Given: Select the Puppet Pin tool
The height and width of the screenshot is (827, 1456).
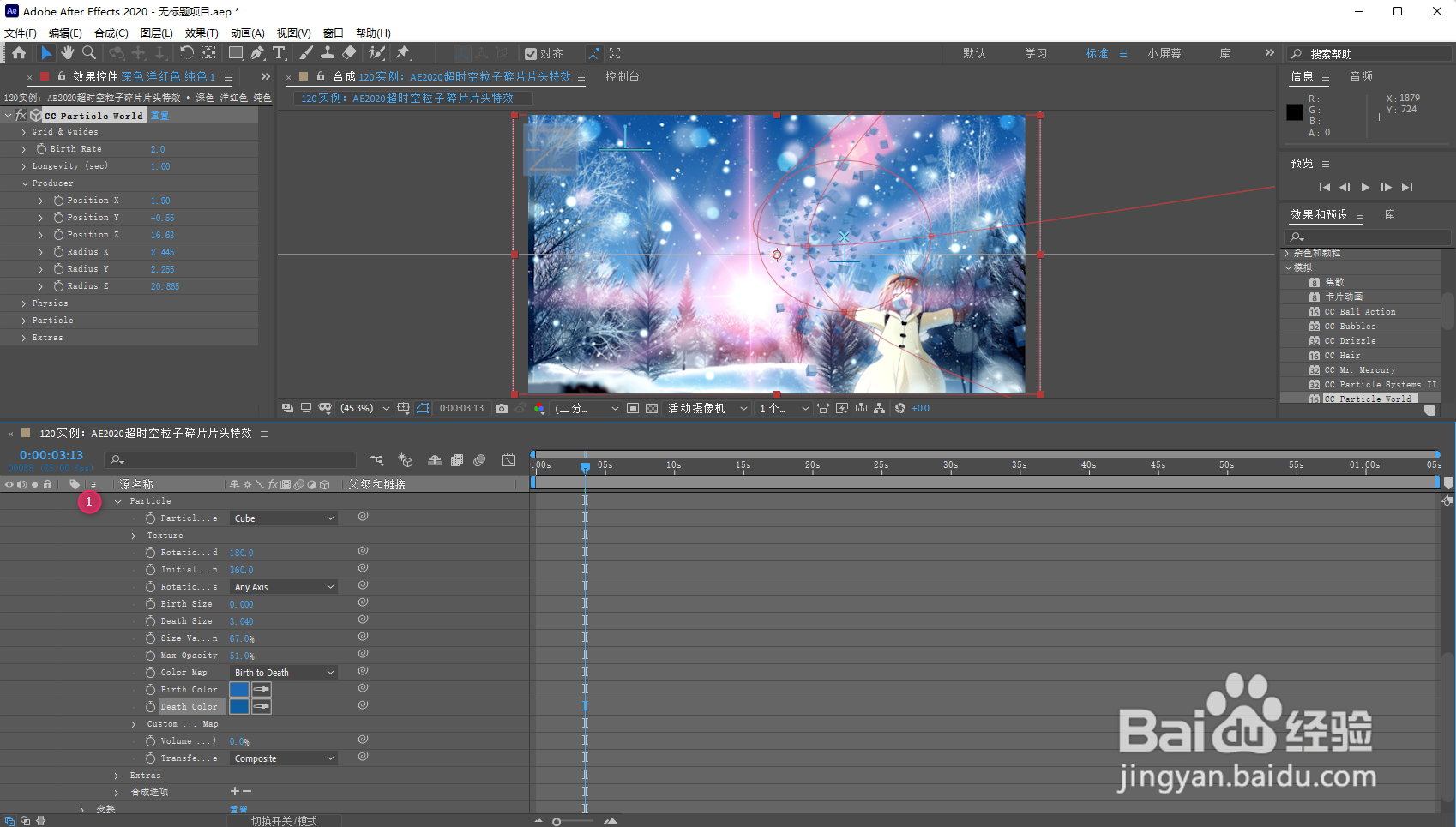Looking at the screenshot, I should (403, 53).
